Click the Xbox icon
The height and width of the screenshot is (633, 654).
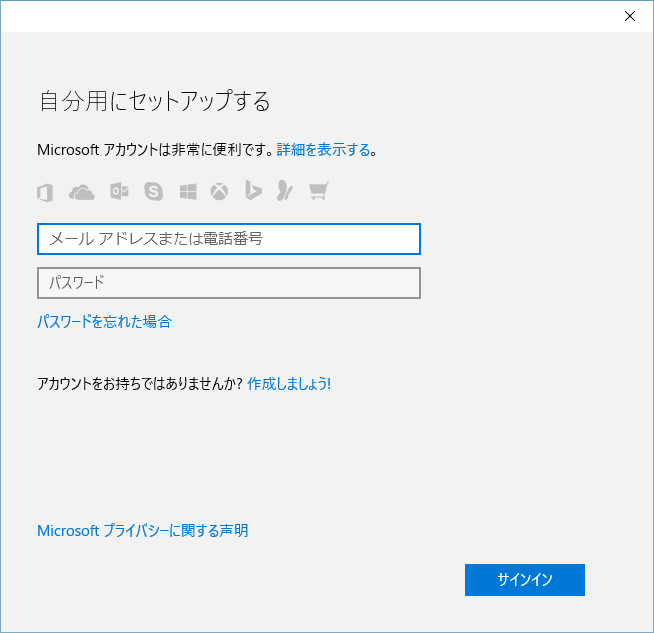point(220,191)
